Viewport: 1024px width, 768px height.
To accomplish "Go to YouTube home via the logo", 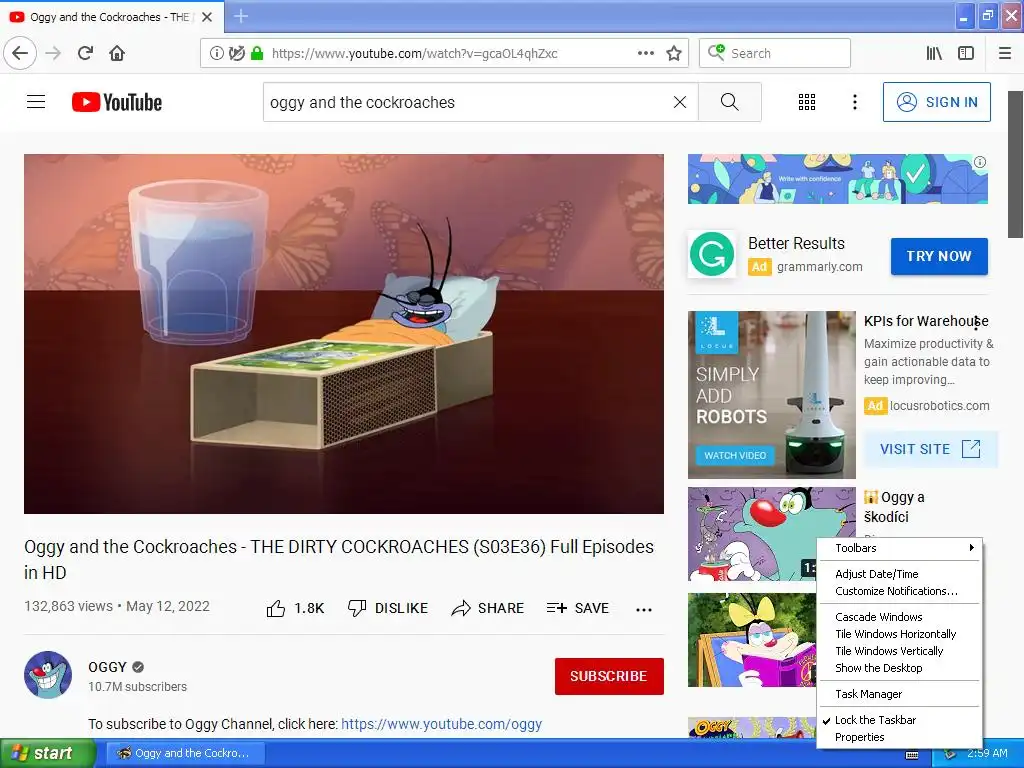I will 117,102.
